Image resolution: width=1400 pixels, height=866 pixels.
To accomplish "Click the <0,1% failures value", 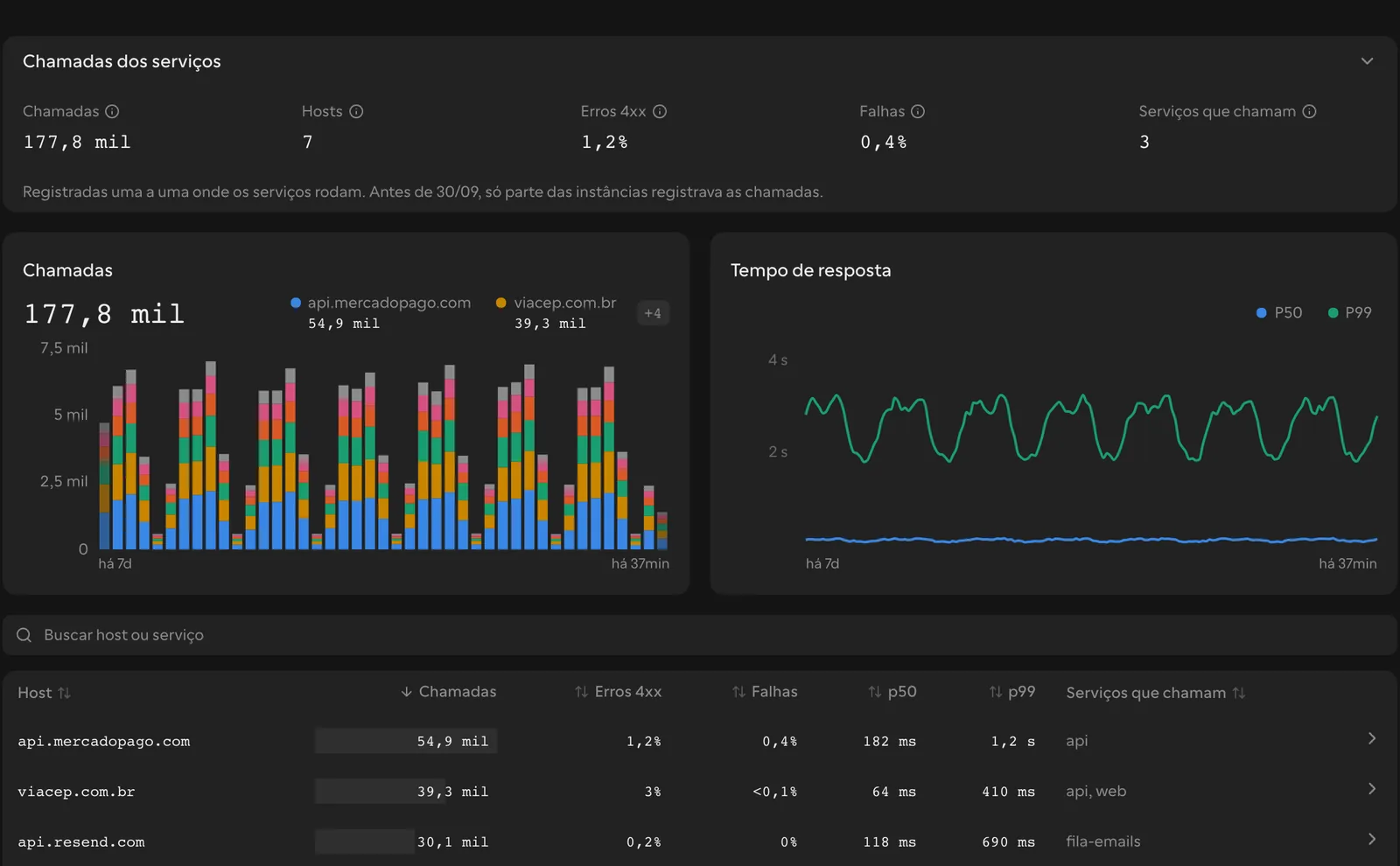I will 774,792.
